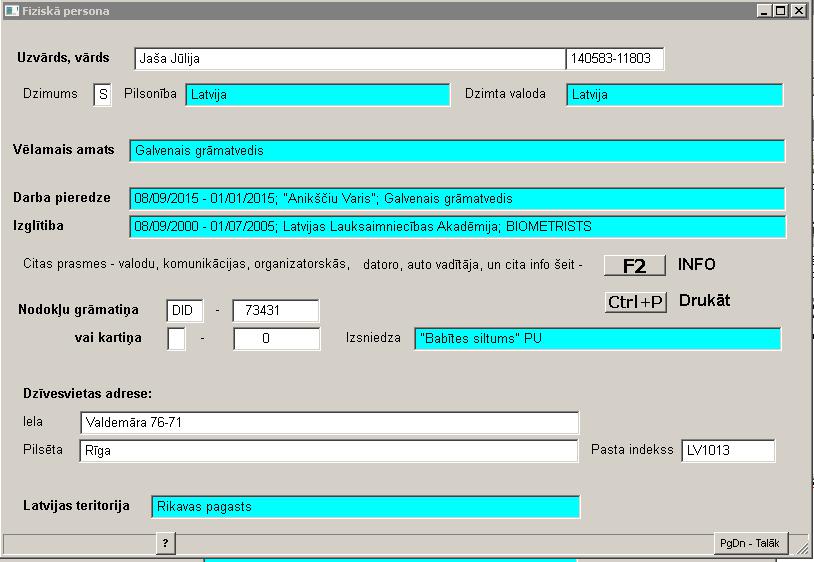Click the Pasta indekss field LV1013
This screenshot has height=562, width=814.
tap(727, 451)
